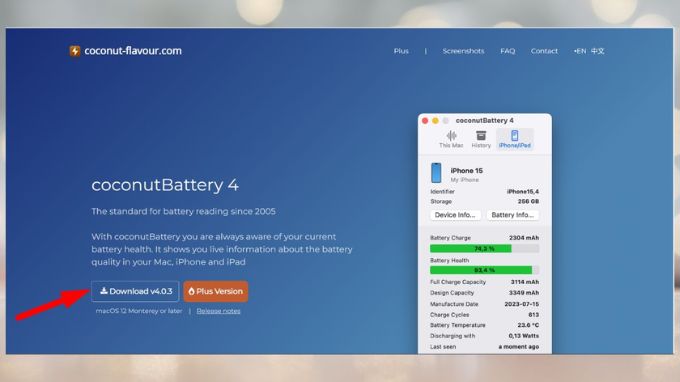
Task: Click the blue iPhone 15 device icon
Action: [436, 173]
